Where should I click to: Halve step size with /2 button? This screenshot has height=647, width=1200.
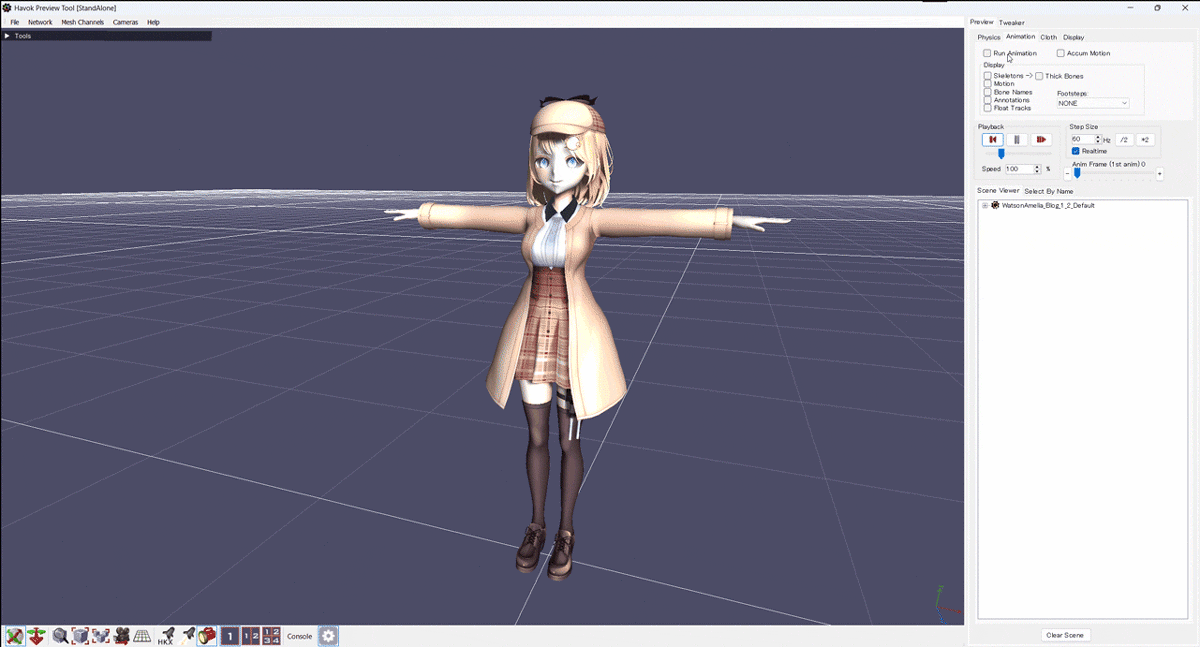point(1125,140)
